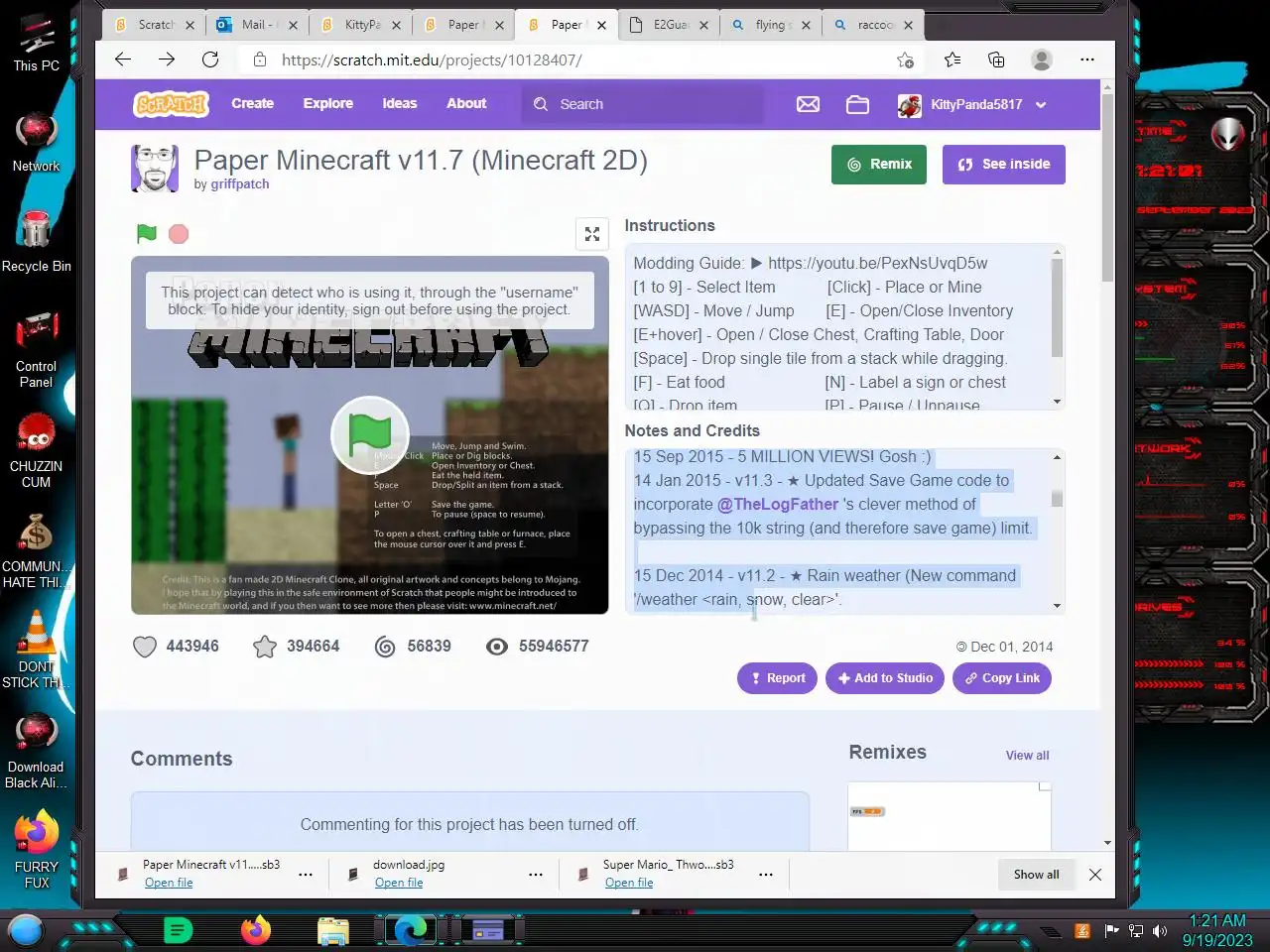Click griffpatch's profile picture
Image resolution: width=1270 pixels, height=952 pixels.
[x=155, y=169]
